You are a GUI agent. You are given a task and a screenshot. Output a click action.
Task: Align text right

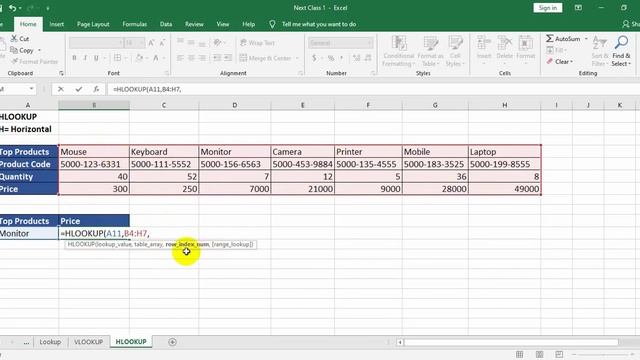(x=202, y=58)
